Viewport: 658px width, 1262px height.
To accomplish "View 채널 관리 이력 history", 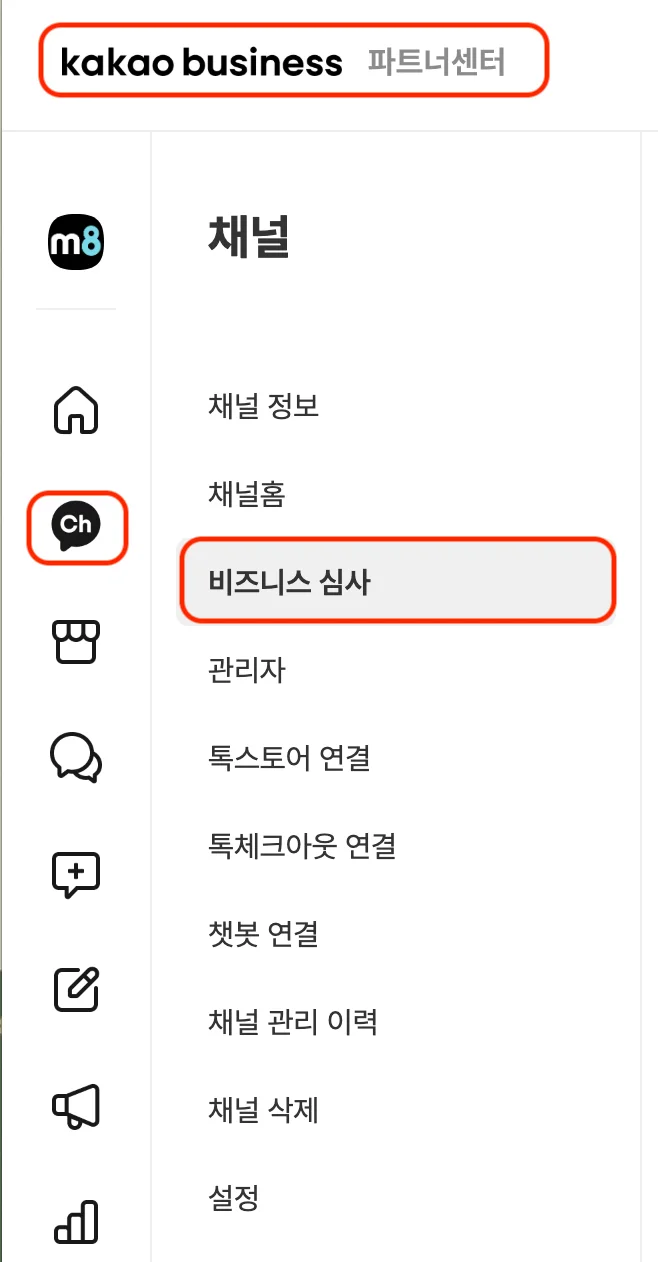I will click(x=294, y=1022).
